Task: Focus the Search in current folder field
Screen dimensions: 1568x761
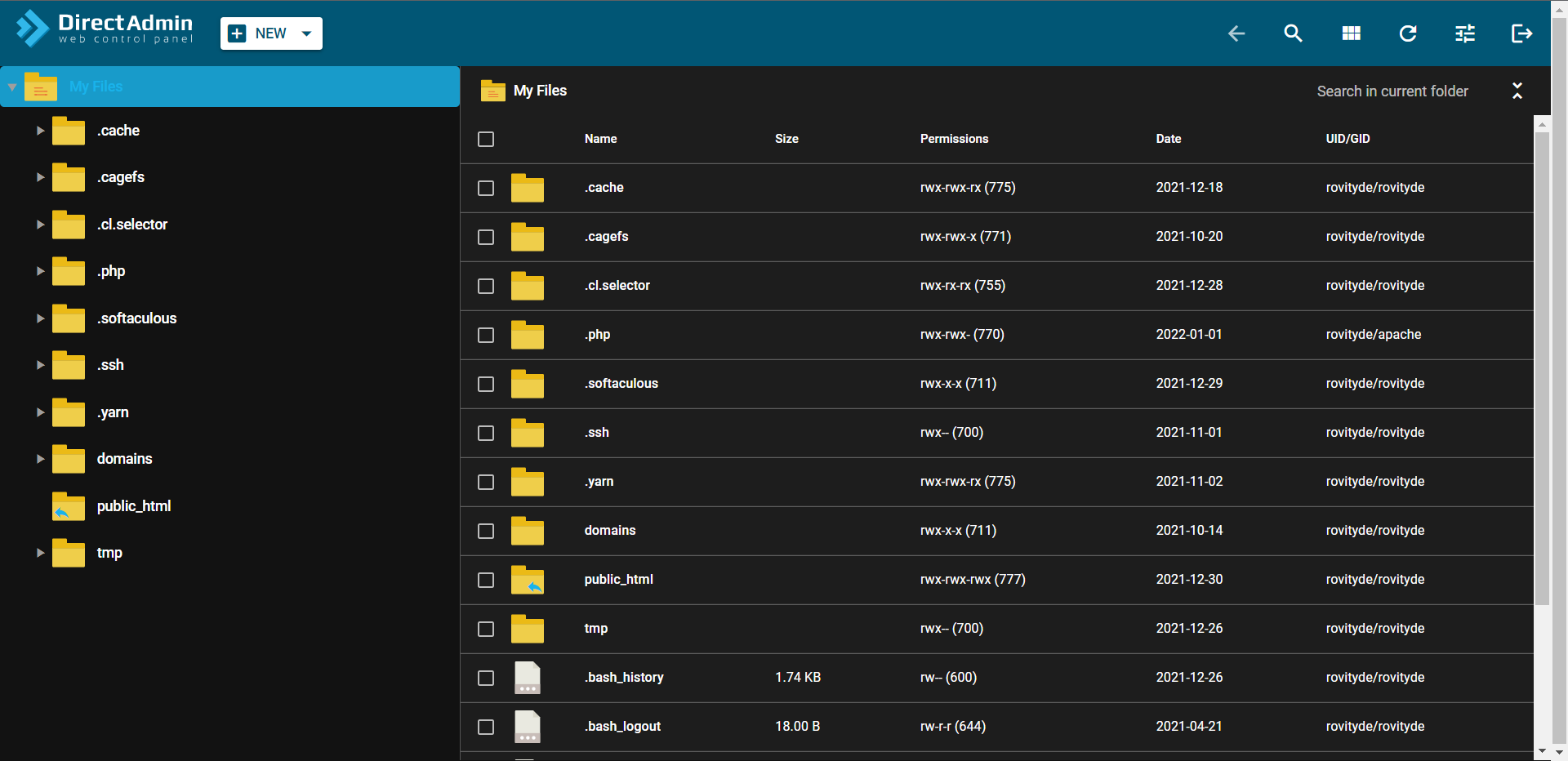Action: 1392,91
